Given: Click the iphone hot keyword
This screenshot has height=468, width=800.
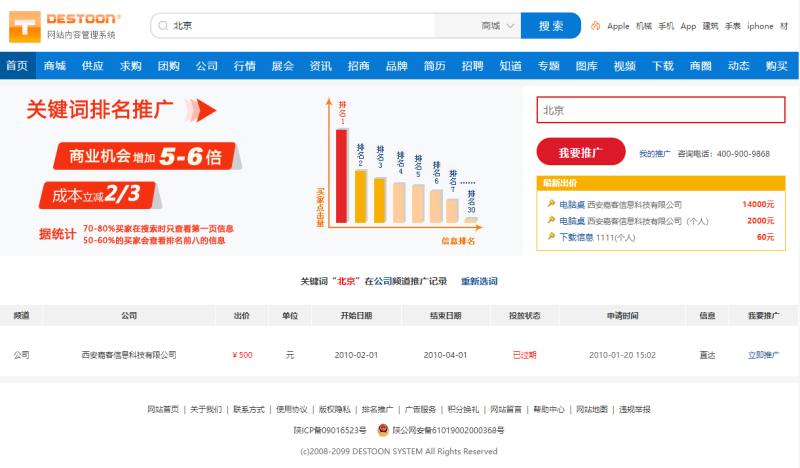Looking at the screenshot, I should click(760, 26).
